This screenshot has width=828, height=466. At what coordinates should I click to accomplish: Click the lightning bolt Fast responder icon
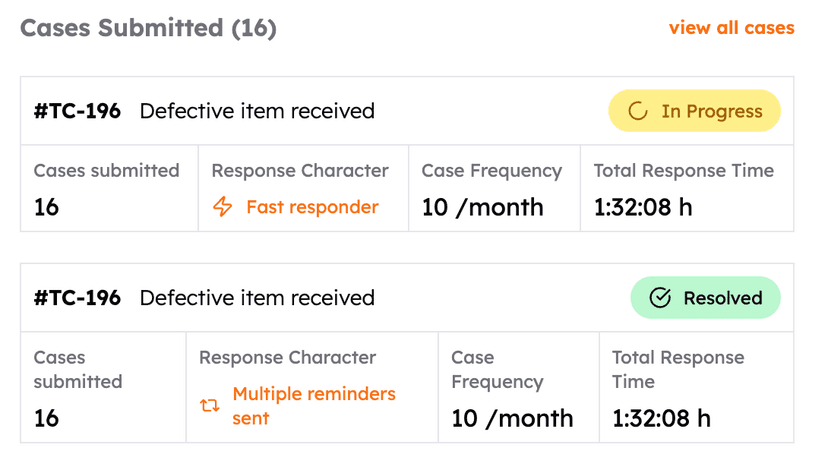click(x=223, y=207)
